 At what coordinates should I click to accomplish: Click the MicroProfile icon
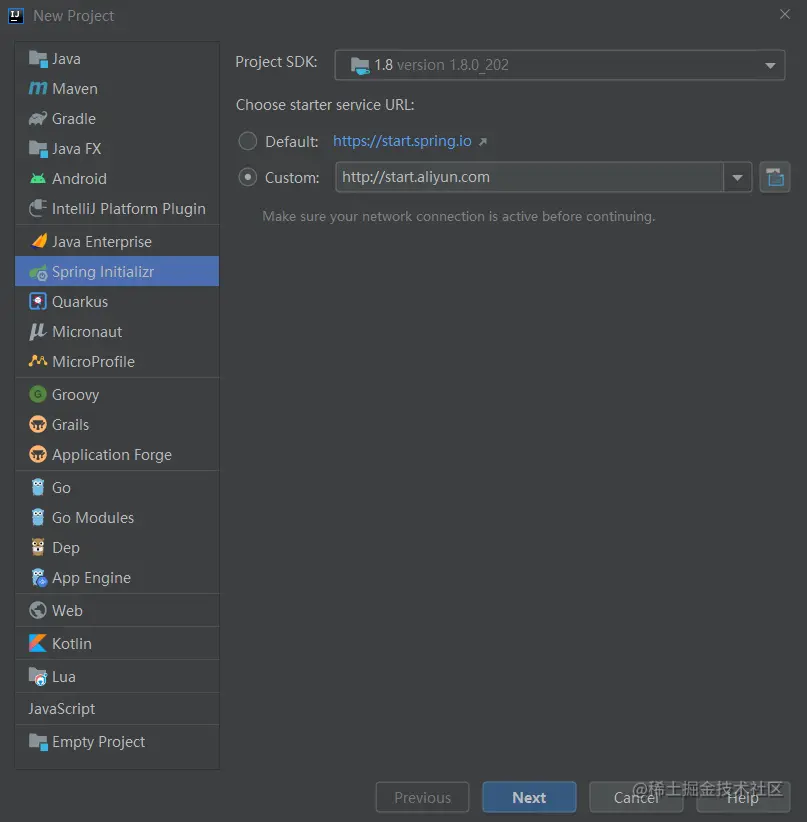(x=38, y=361)
